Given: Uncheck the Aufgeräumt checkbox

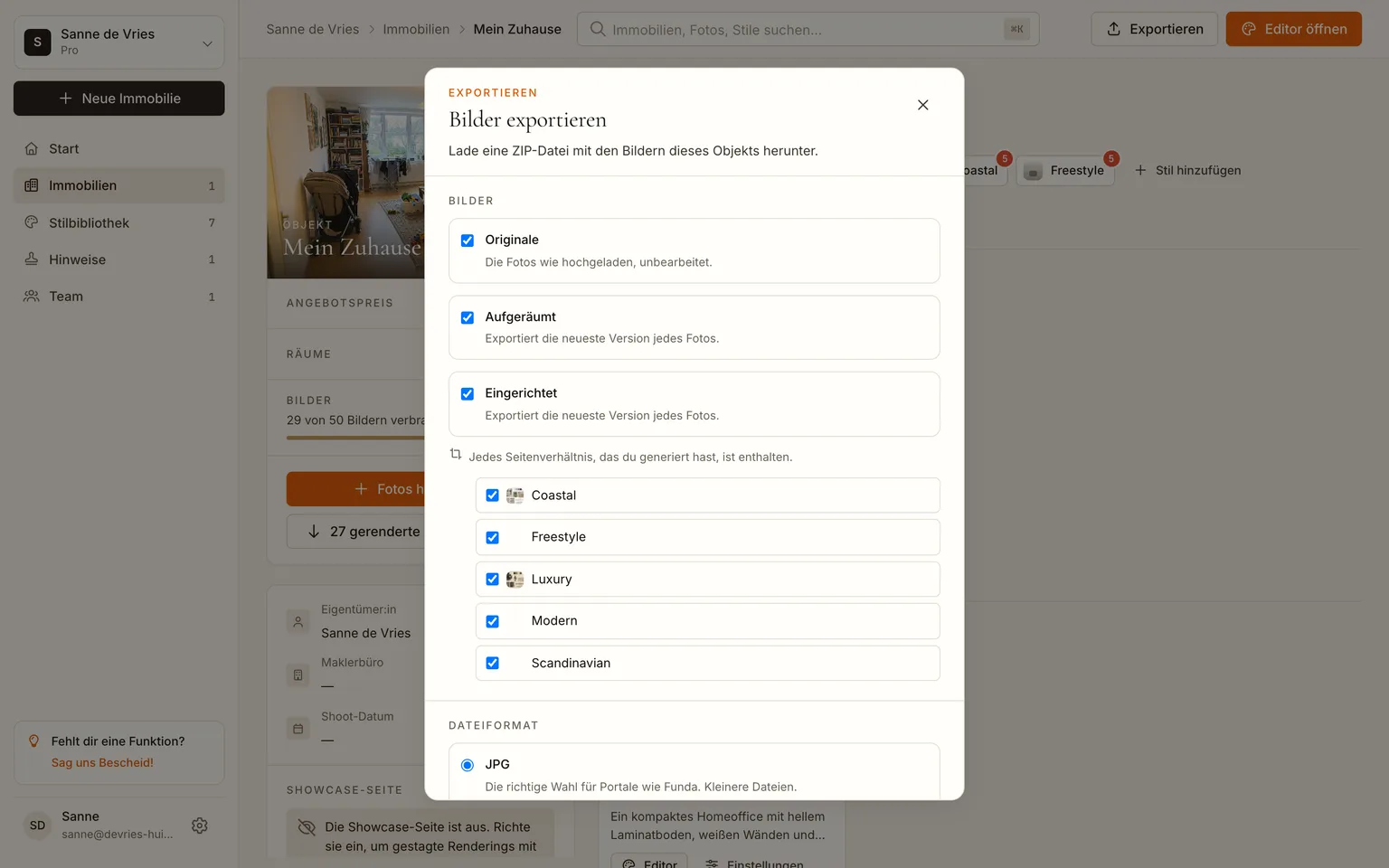Looking at the screenshot, I should click(x=468, y=317).
